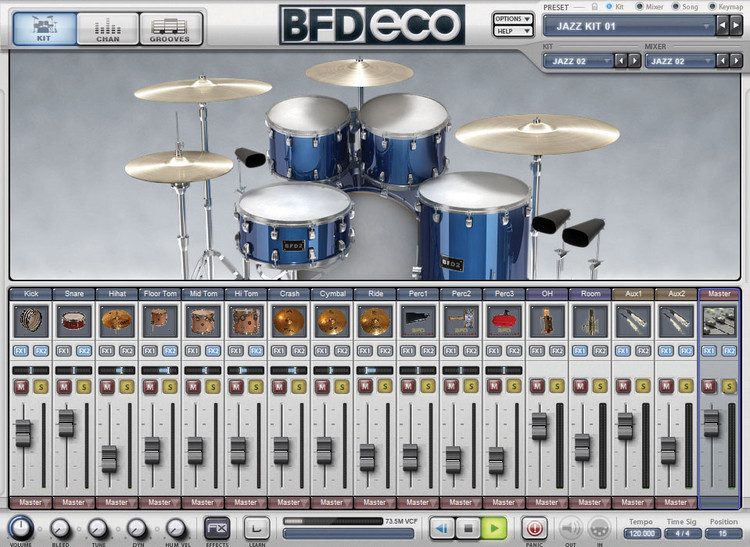Choose the Perc3 red percussion icon
The height and width of the screenshot is (547, 750).
pos(504,321)
